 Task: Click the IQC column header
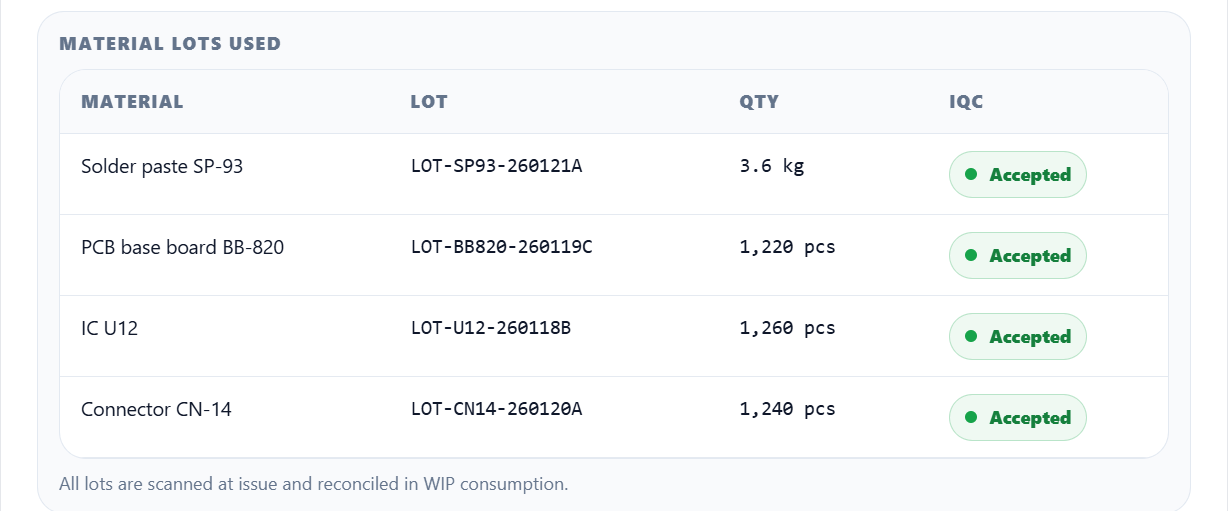(x=966, y=102)
